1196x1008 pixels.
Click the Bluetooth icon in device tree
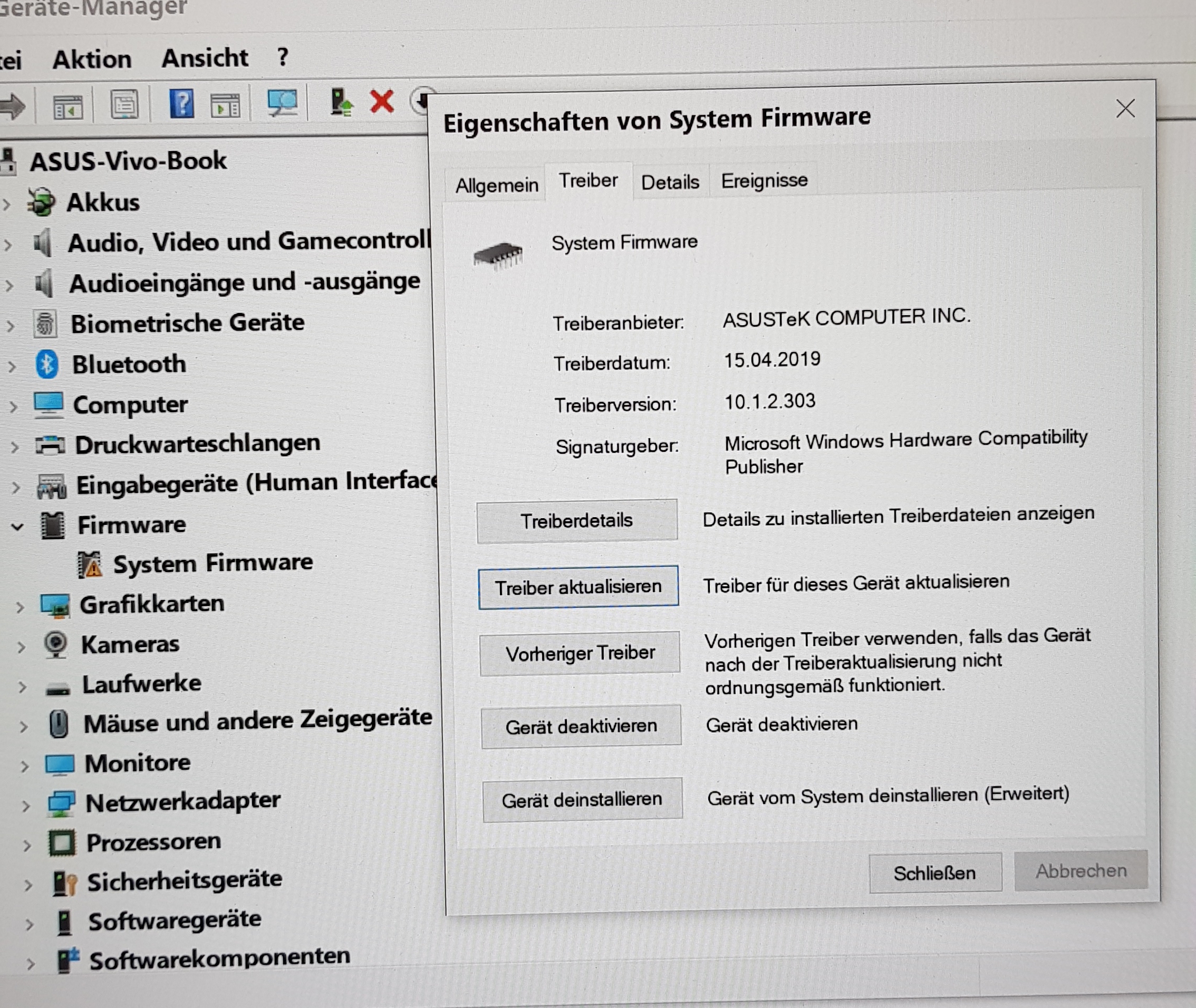click(47, 365)
